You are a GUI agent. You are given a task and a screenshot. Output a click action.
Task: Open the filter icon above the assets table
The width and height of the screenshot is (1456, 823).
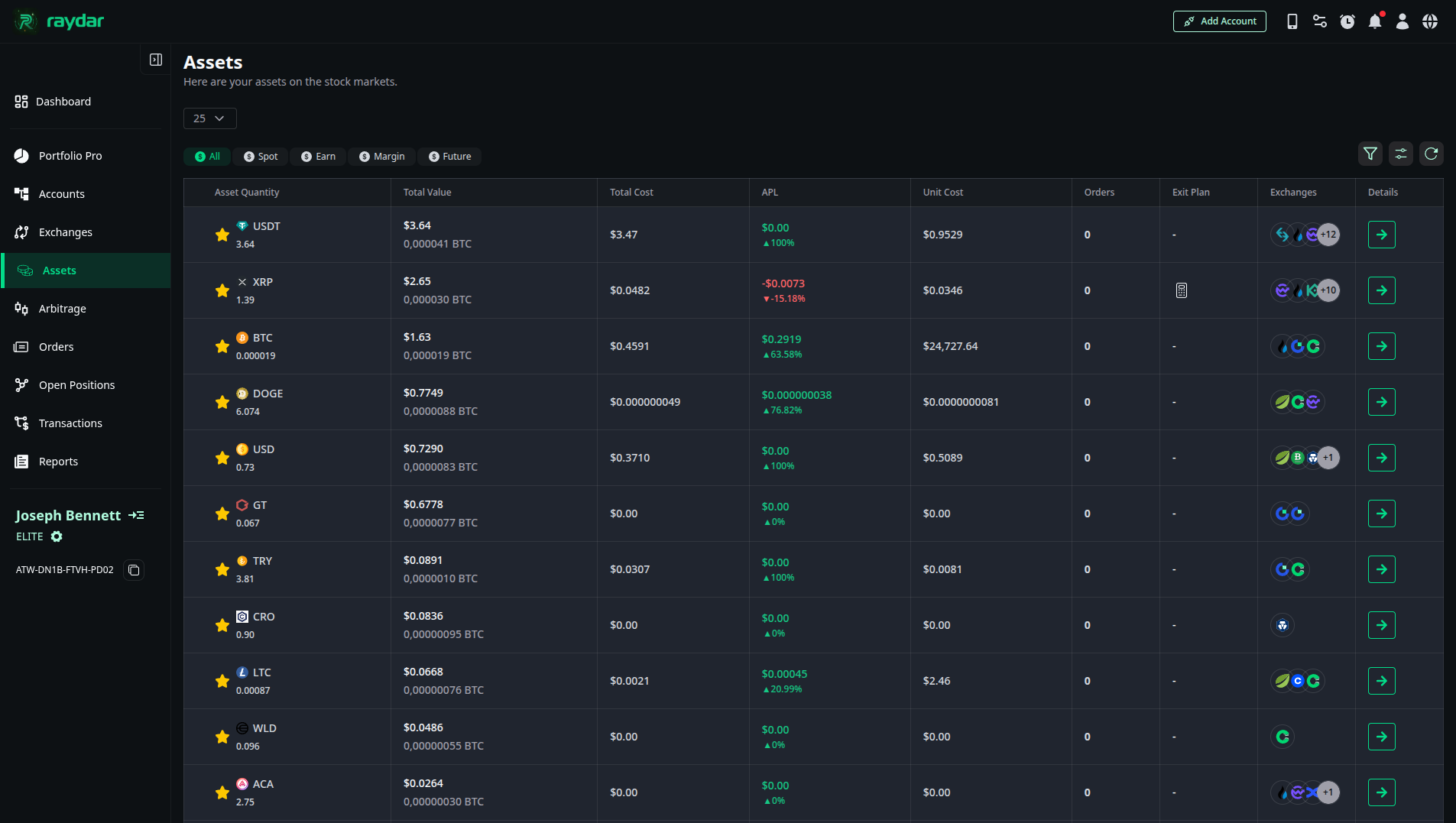(x=1370, y=154)
